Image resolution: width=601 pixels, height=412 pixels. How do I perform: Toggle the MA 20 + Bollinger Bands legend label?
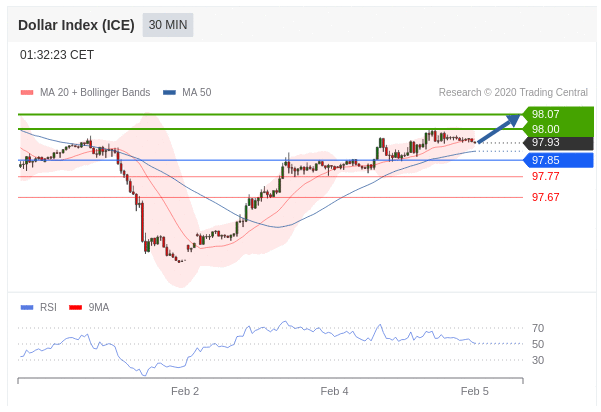tap(95, 93)
